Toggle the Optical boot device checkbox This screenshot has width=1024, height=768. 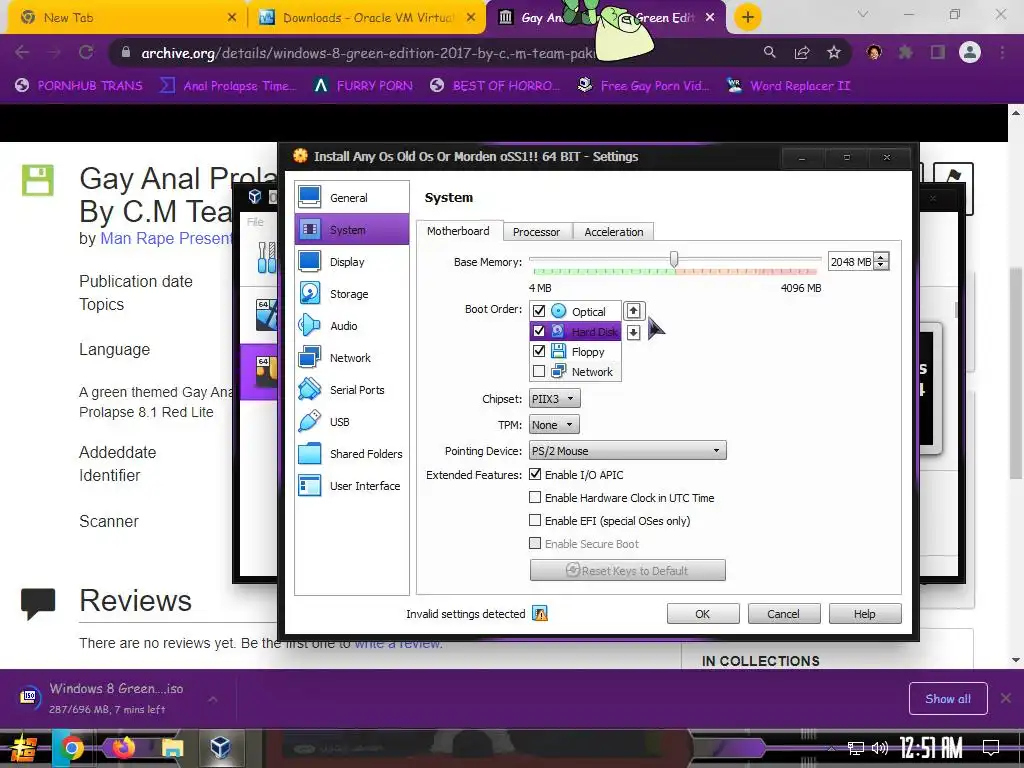click(x=539, y=311)
